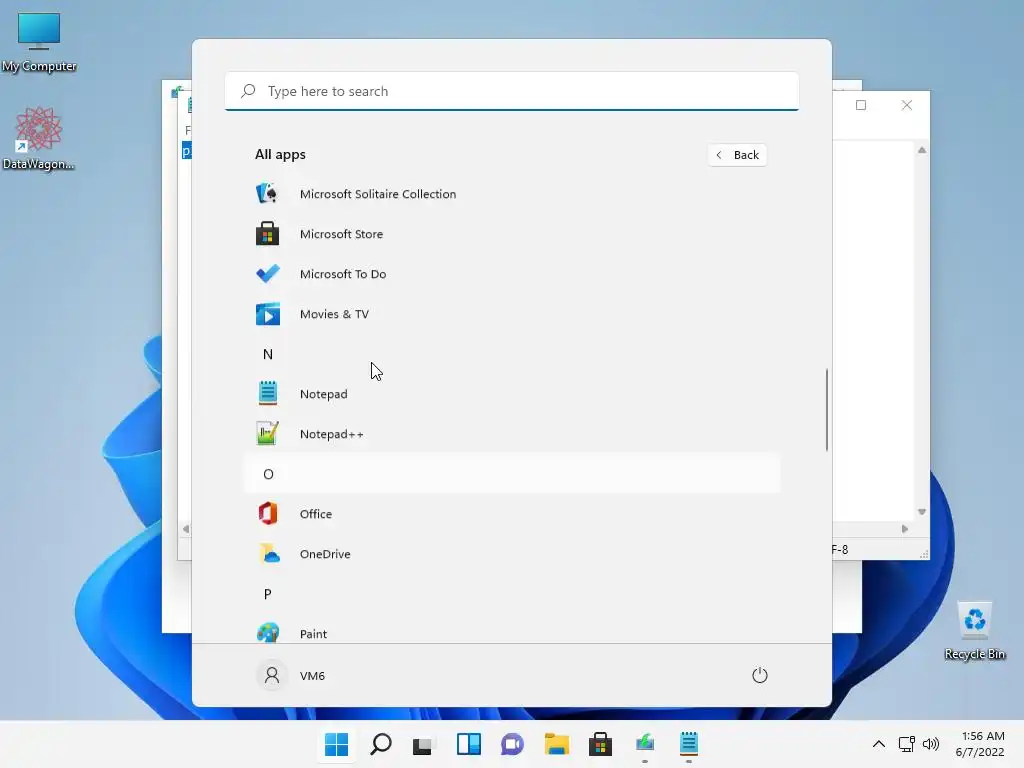Open Movies & TV app icon
The height and width of the screenshot is (768, 1024).
pos(267,314)
